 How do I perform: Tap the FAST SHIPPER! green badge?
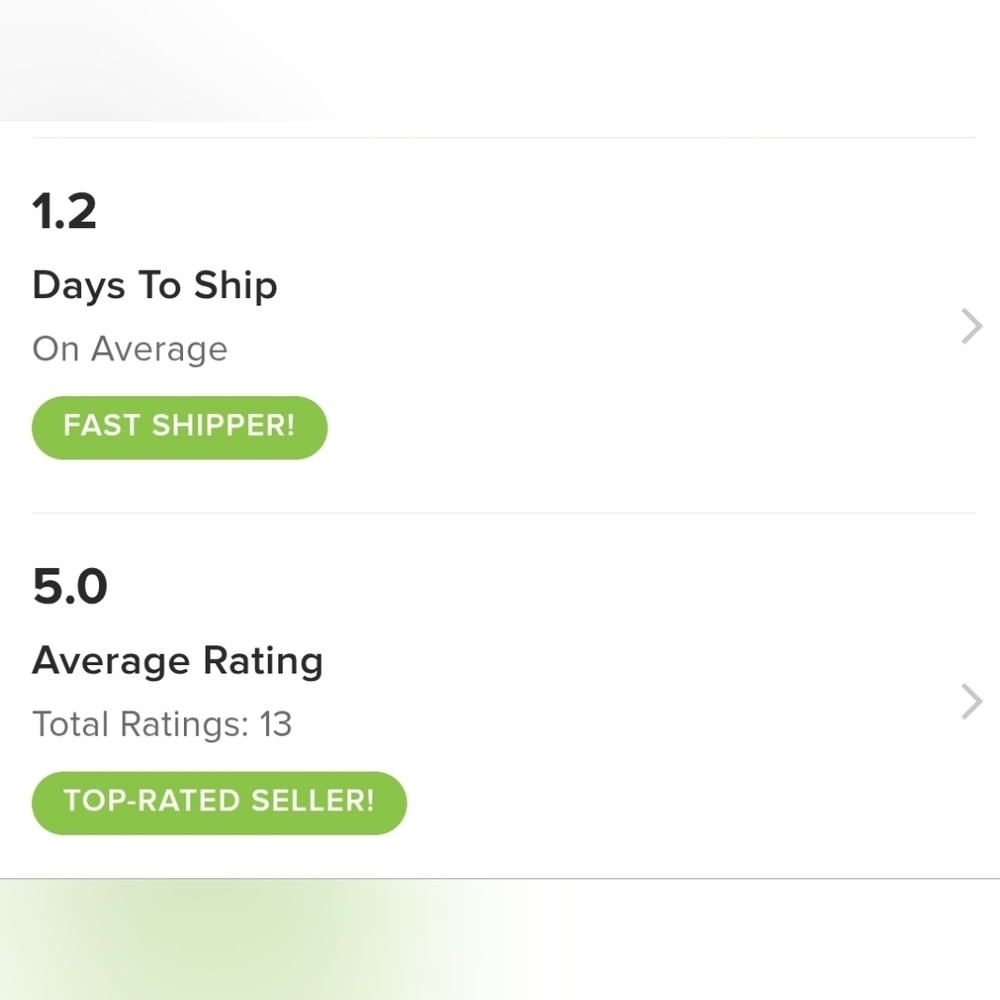[x=179, y=427]
